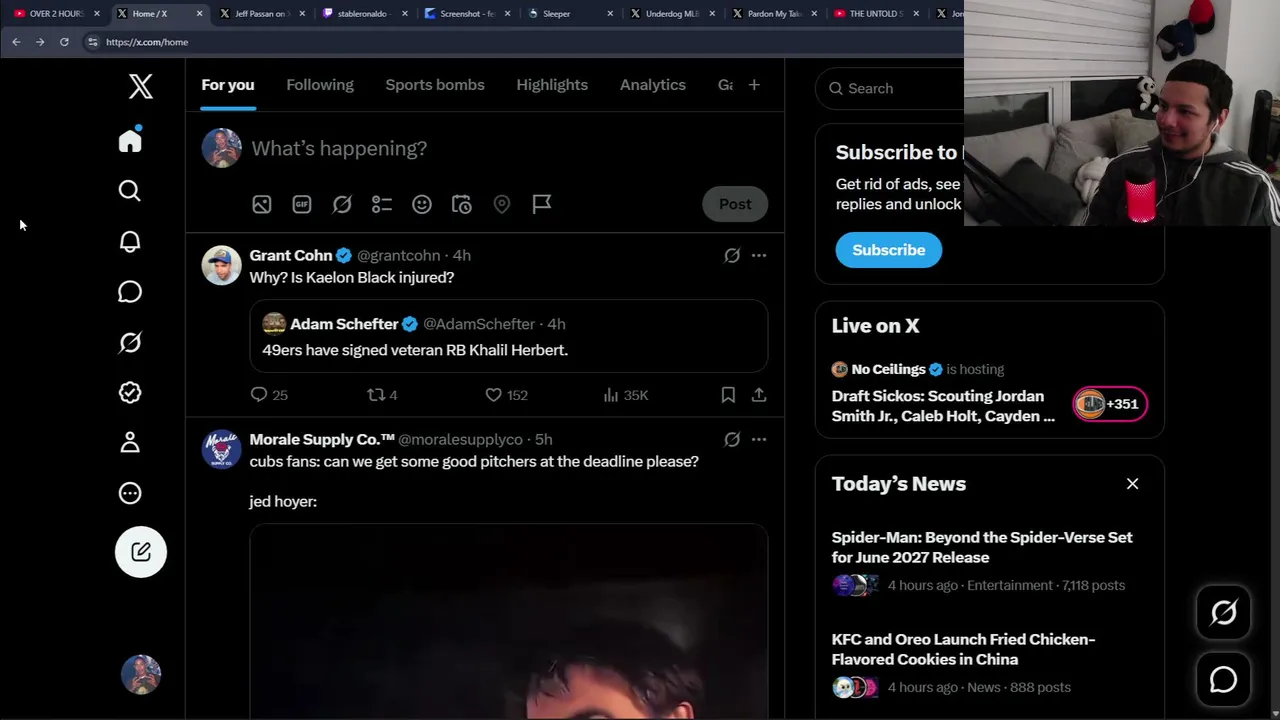Click the +351 listeners badge
Viewport: 1280px width, 720px height.
coord(1110,404)
